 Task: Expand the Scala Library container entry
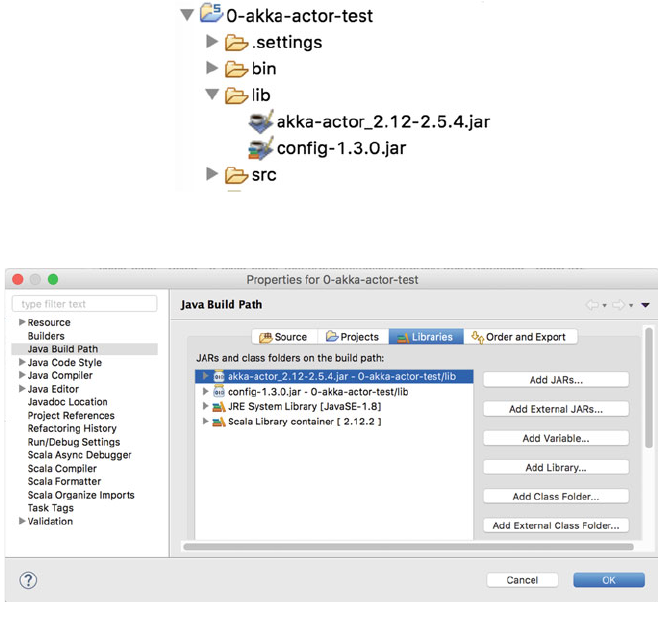point(205,421)
